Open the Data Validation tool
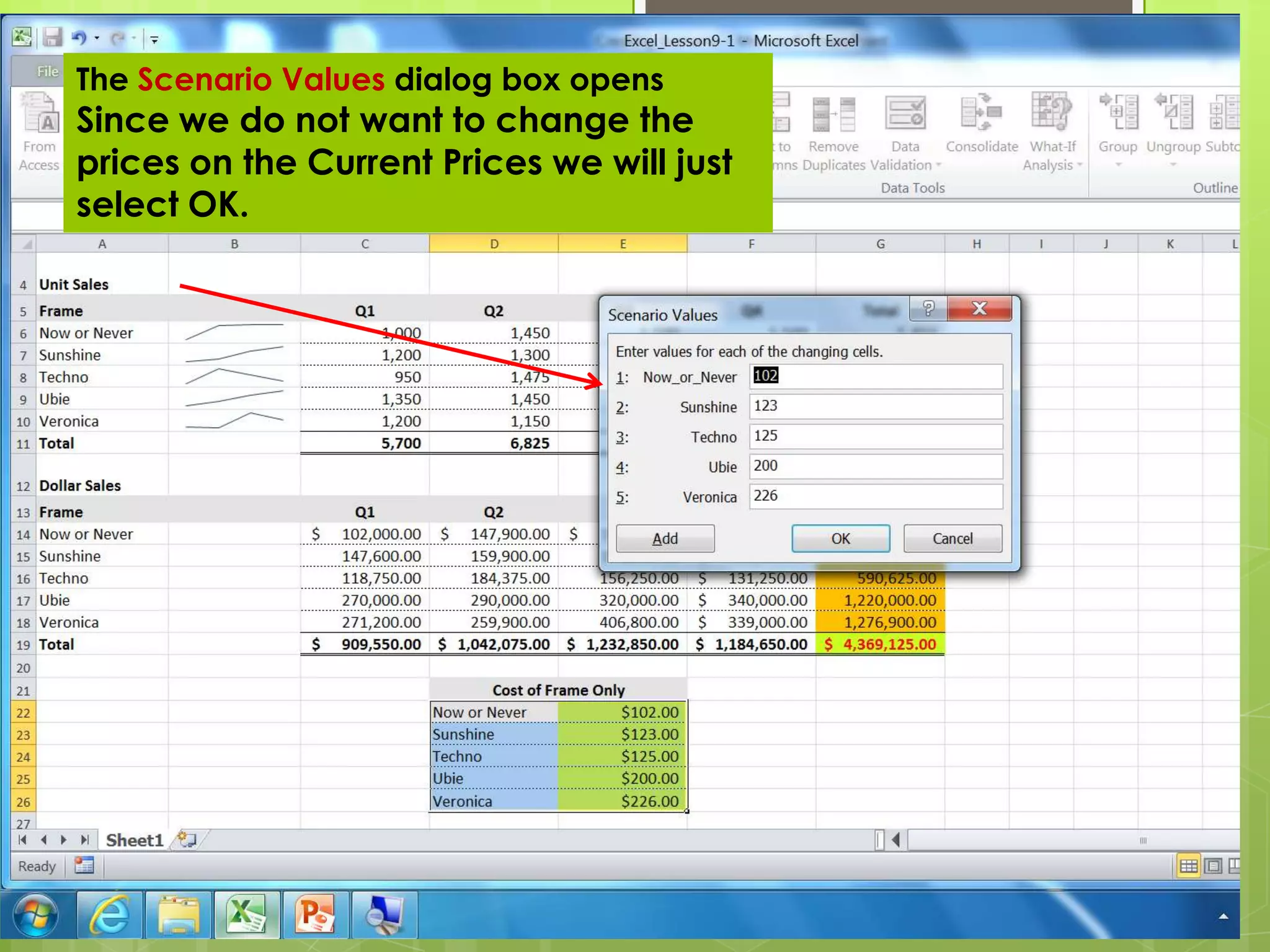 coord(905,114)
